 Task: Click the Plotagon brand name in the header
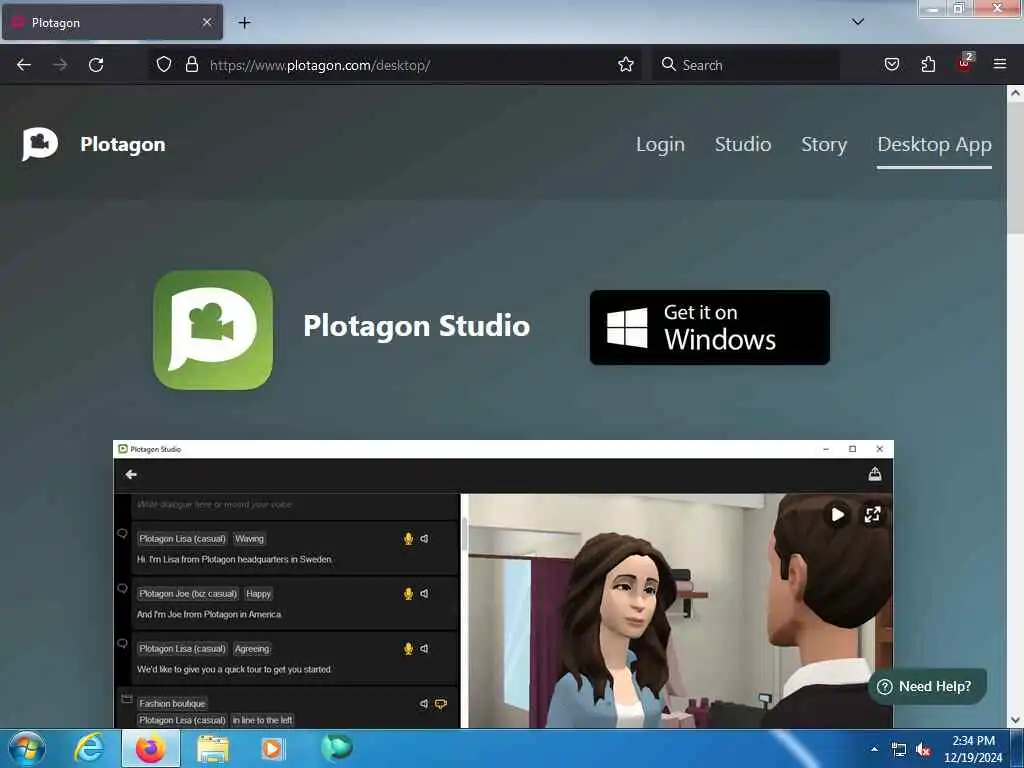click(x=123, y=144)
